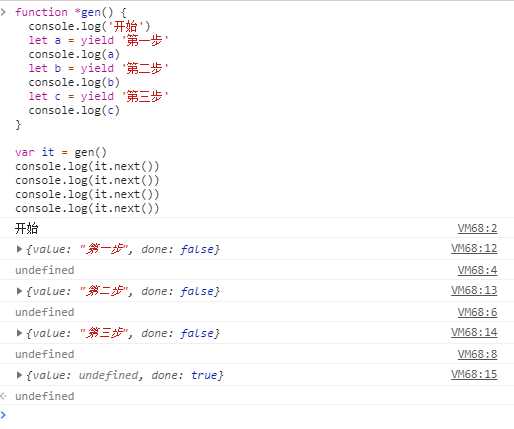Open source link VM68:12
The width and height of the screenshot is (514, 429).
click(x=474, y=248)
